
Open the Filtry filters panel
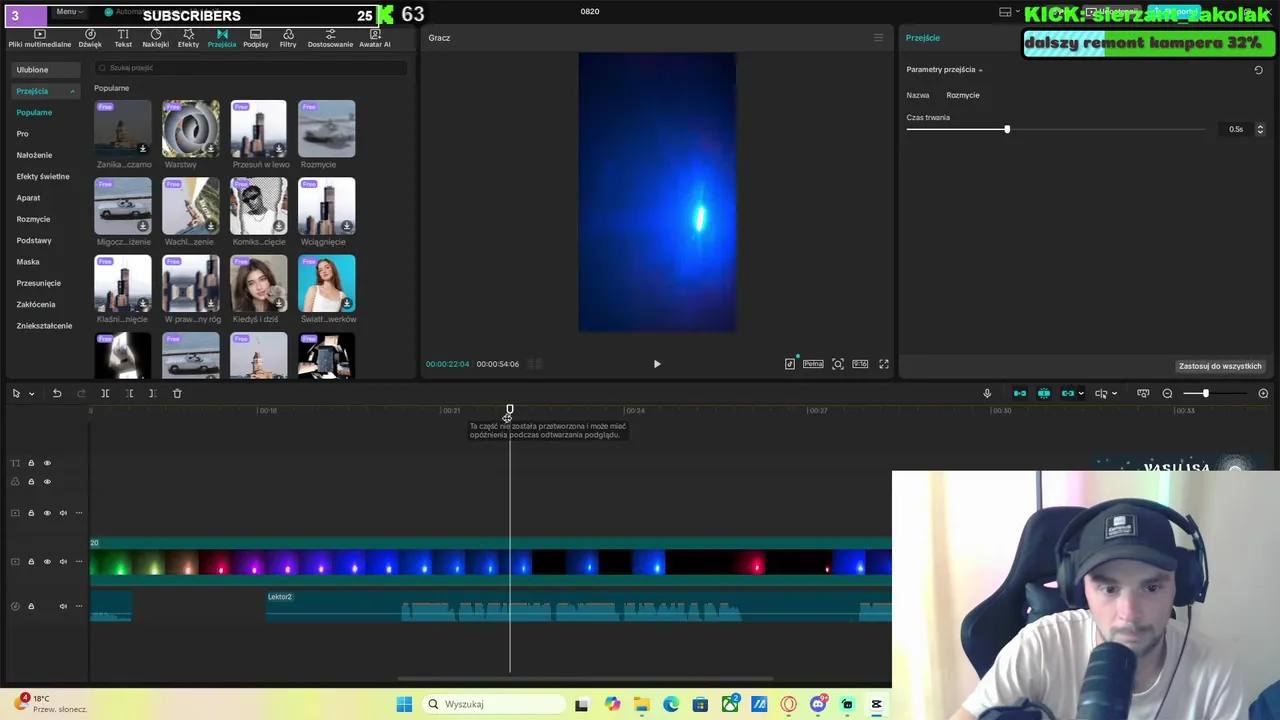288,38
